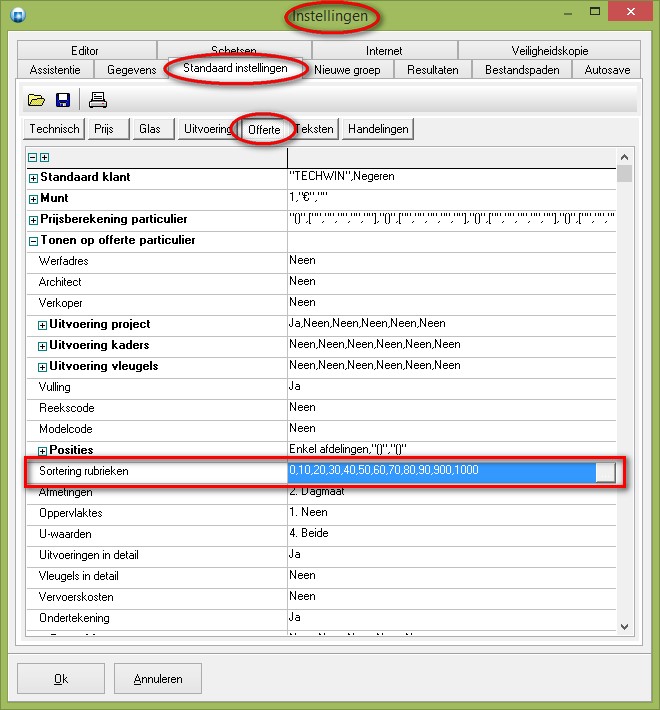Expand the Uitvoering project node
The height and width of the screenshot is (710, 660).
(42, 325)
